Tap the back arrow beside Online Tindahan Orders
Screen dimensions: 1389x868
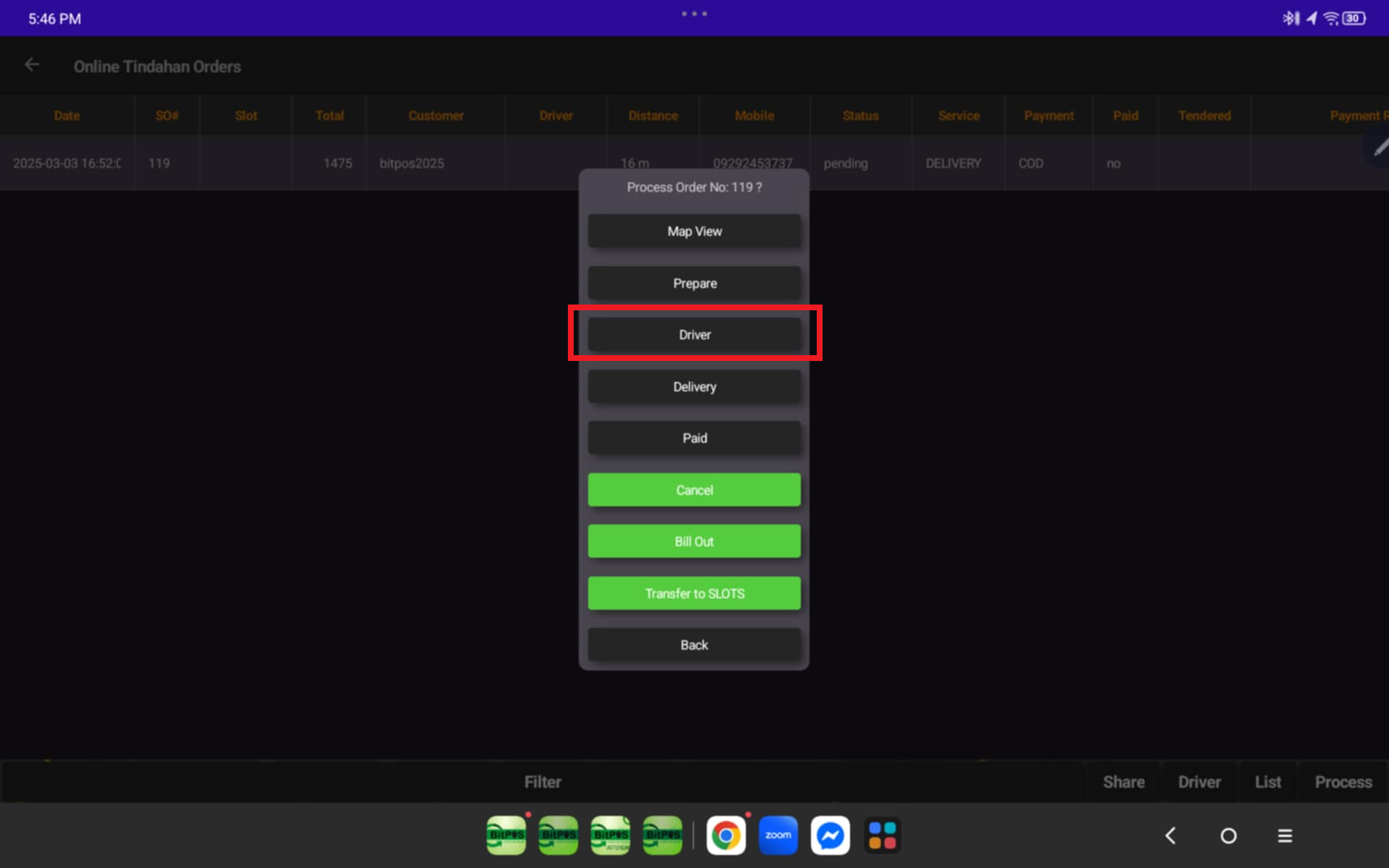32,65
